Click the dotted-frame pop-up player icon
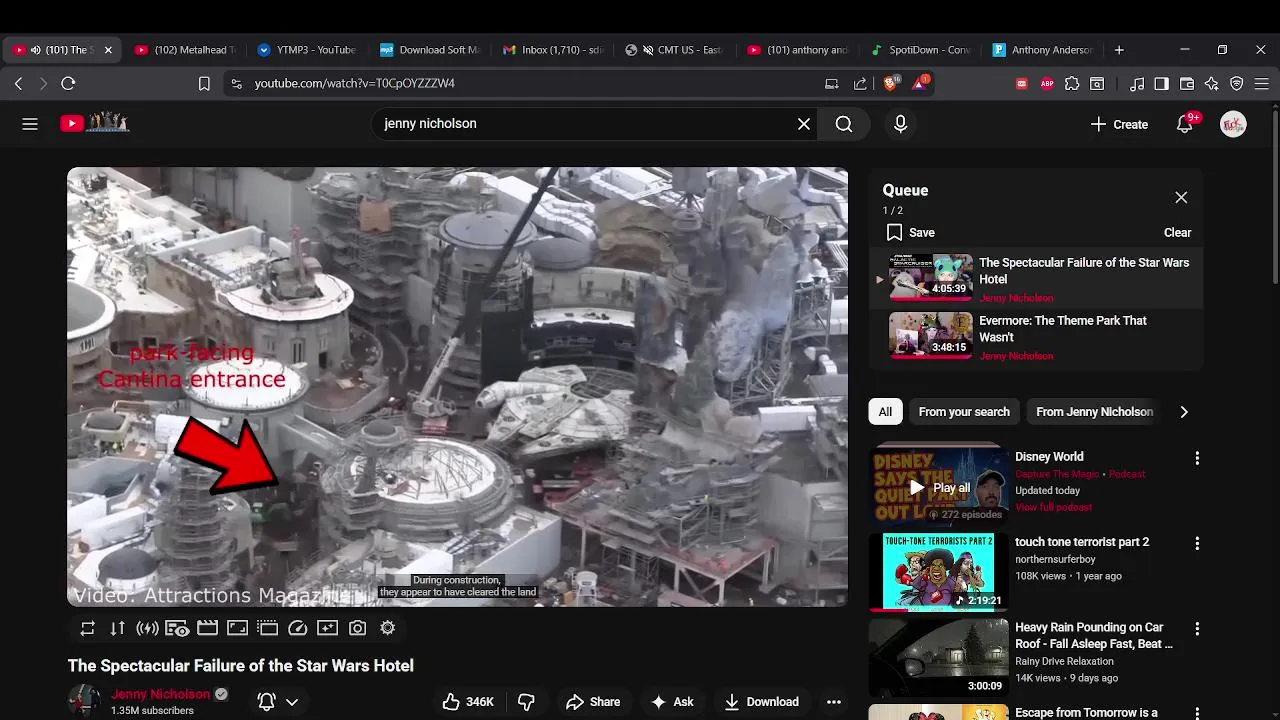This screenshot has width=1280, height=720. click(267, 628)
